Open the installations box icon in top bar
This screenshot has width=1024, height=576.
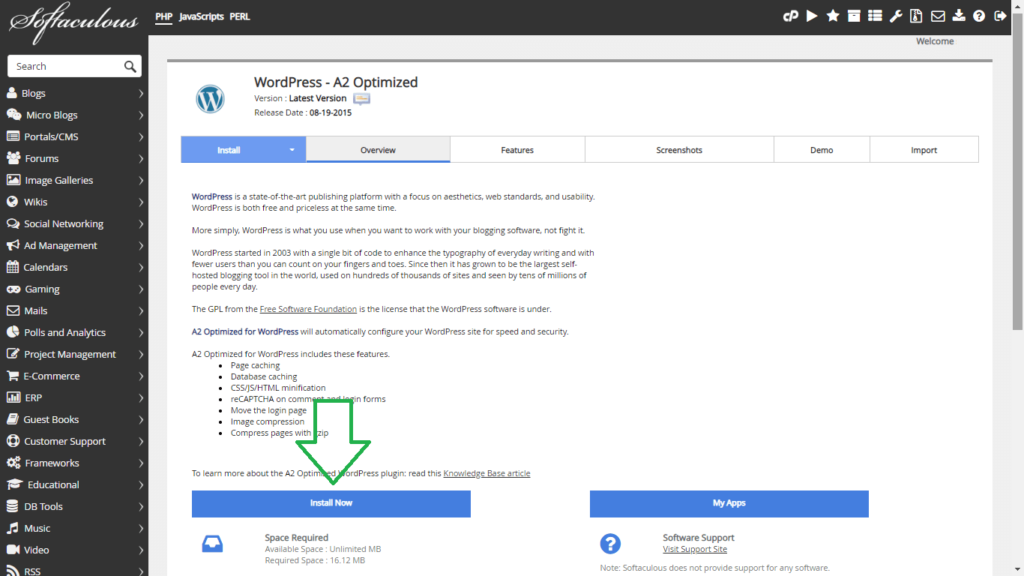point(854,16)
